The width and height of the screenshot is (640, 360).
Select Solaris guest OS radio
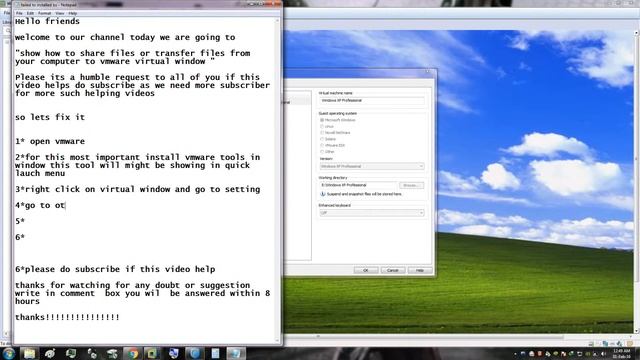coord(322,139)
